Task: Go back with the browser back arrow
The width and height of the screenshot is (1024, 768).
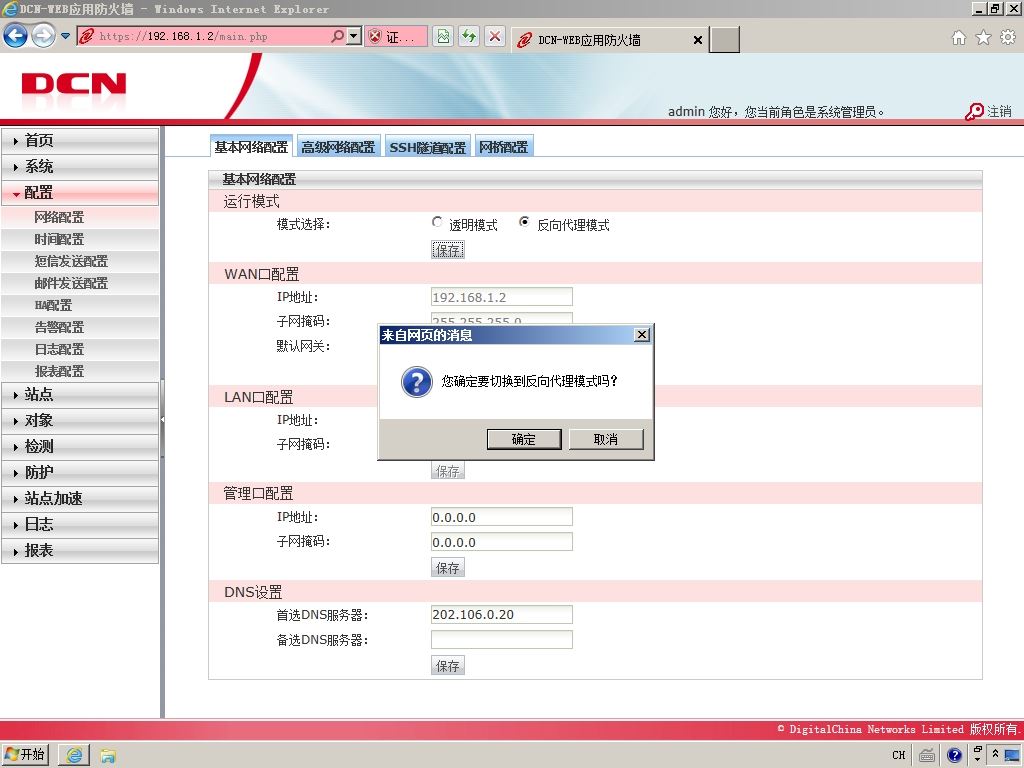Action: (15, 35)
